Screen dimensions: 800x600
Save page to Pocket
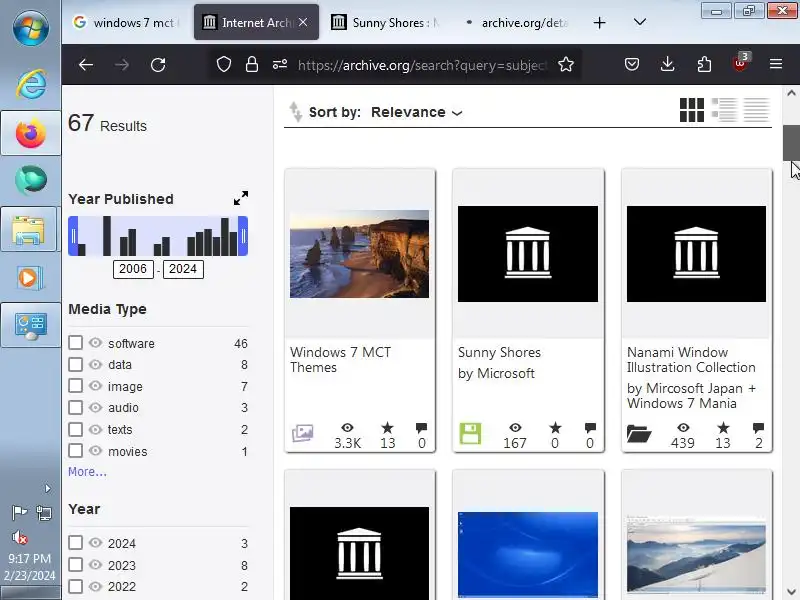pos(632,64)
